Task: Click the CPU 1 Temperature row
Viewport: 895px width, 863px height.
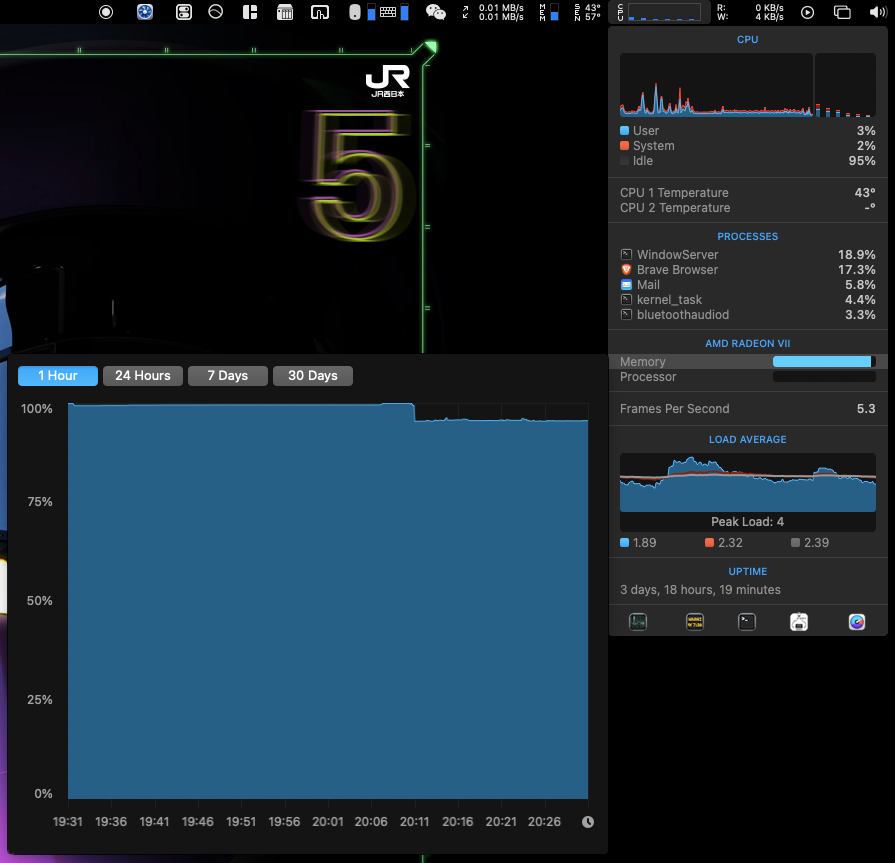Action: coord(748,192)
